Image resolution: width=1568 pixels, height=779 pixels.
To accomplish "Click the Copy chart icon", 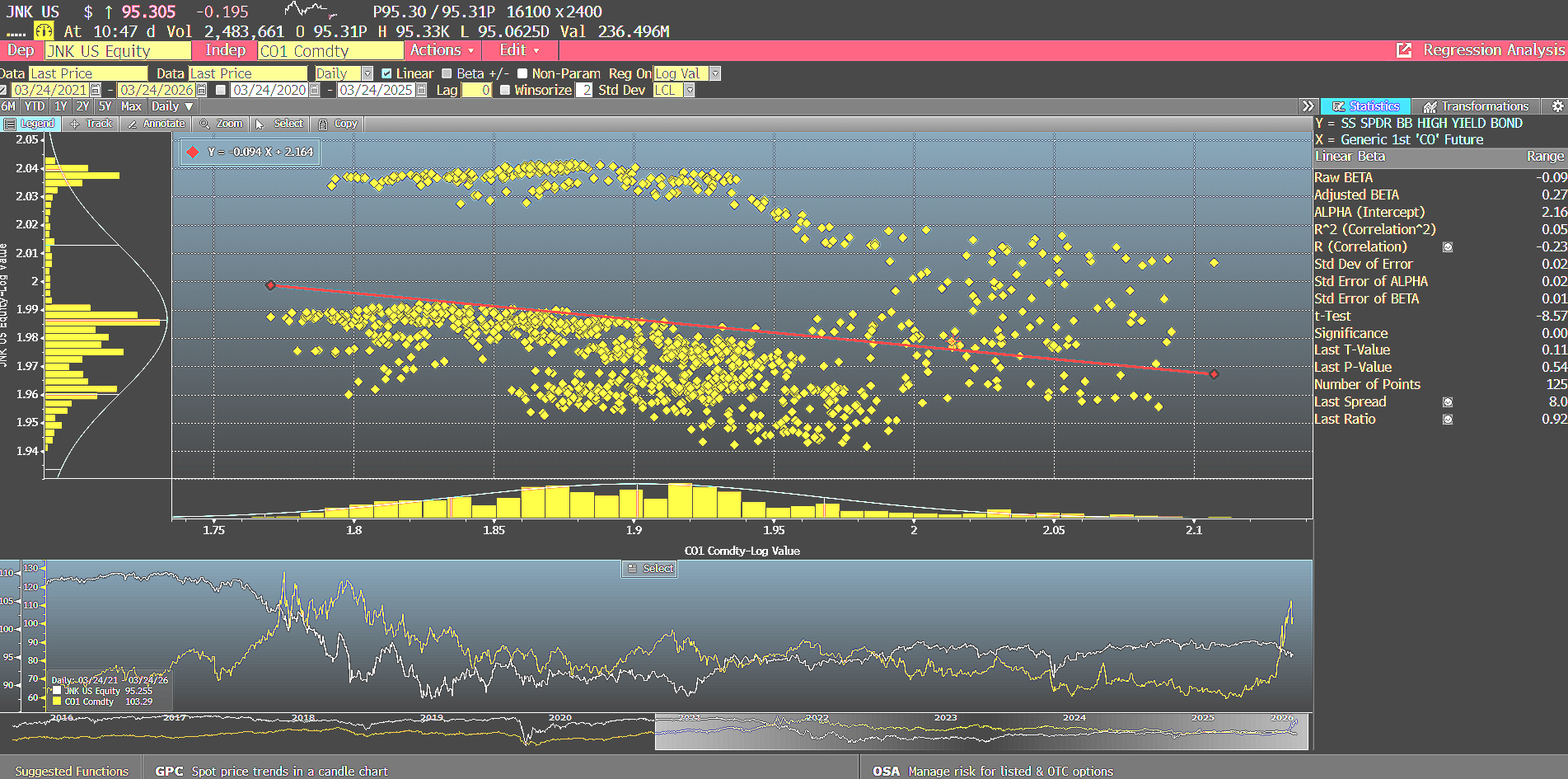I will pyautogui.click(x=324, y=124).
